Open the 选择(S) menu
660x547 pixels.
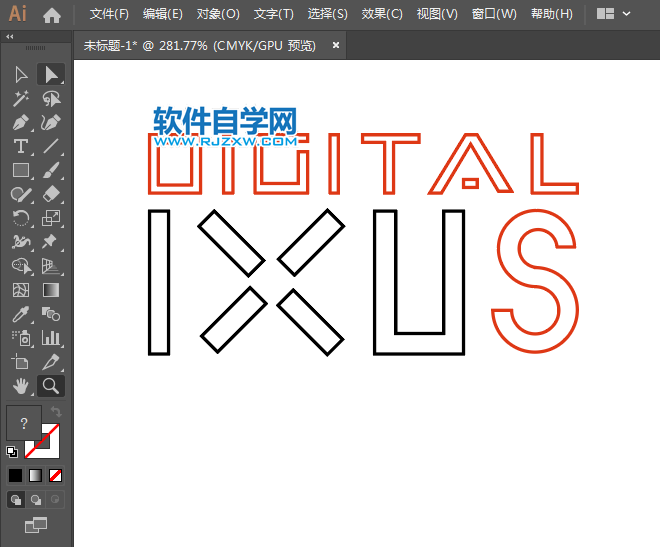pyautogui.click(x=327, y=14)
